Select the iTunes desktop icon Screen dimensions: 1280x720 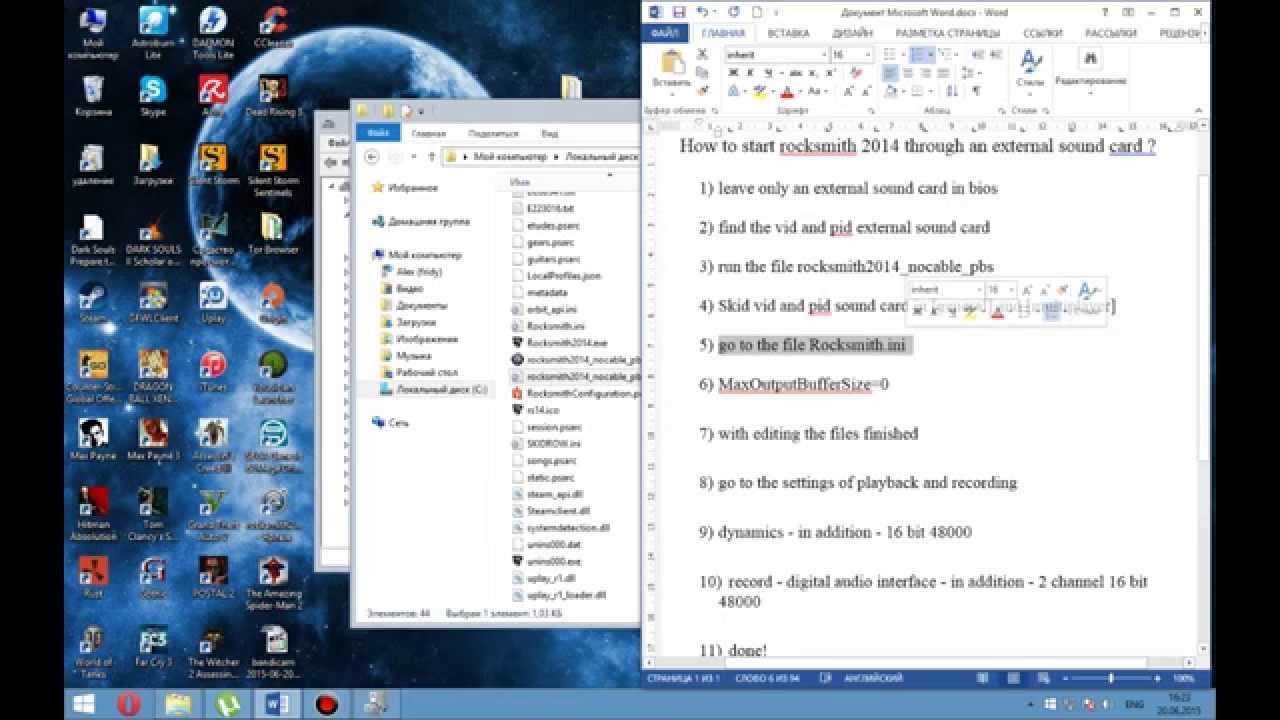point(212,370)
